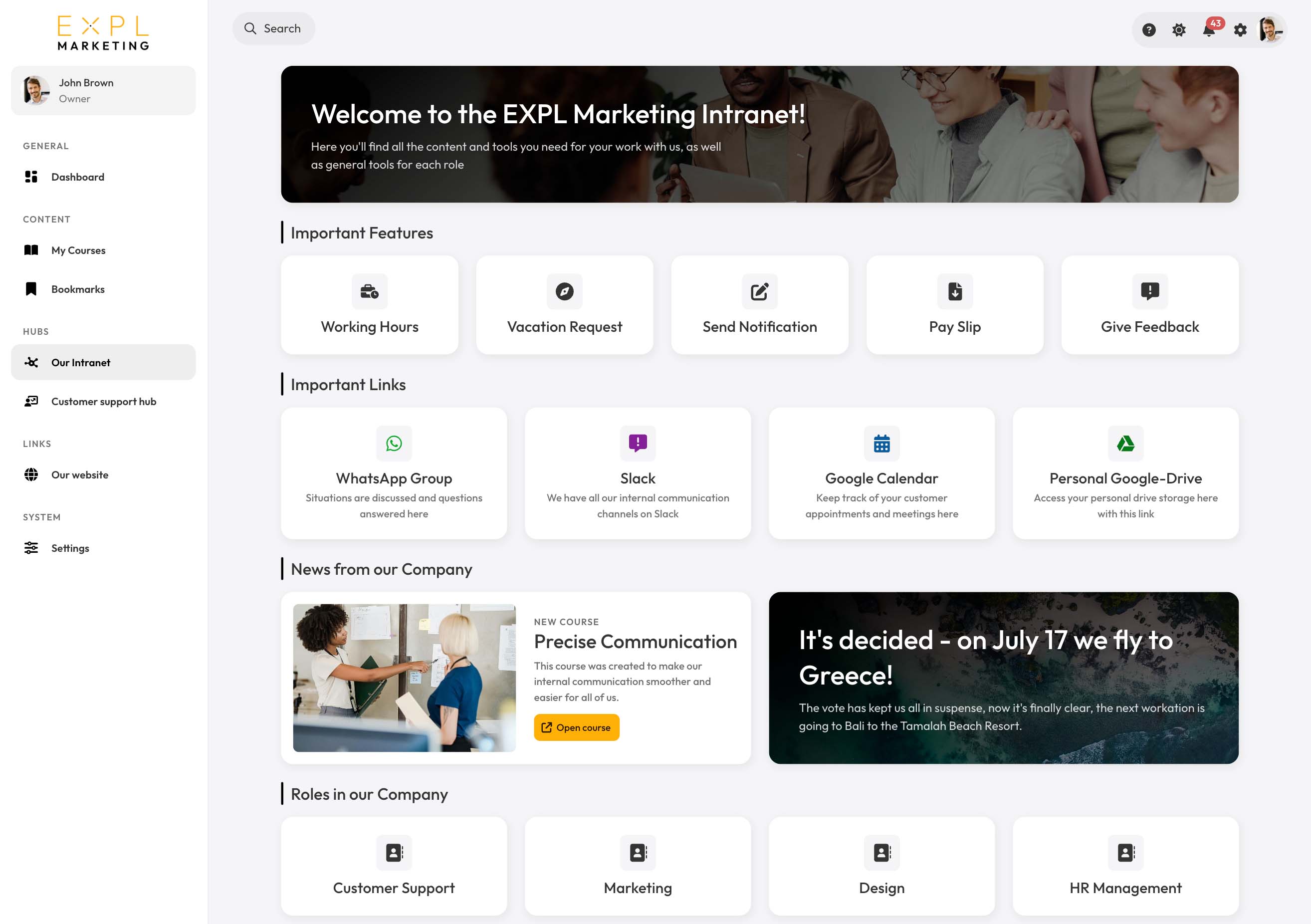Open the profile avatar menu
Image resolution: width=1311 pixels, height=924 pixels.
click(1270, 29)
